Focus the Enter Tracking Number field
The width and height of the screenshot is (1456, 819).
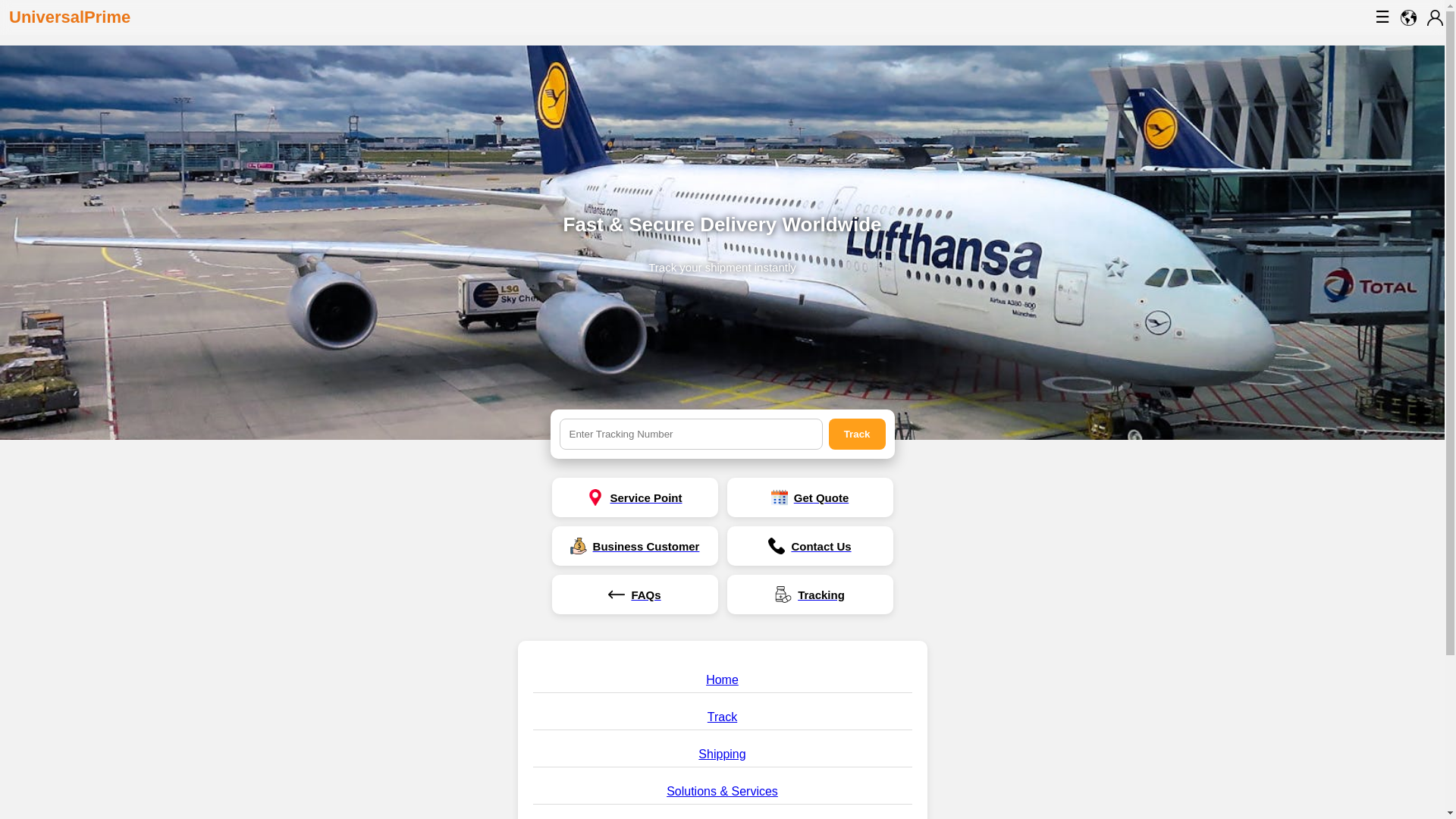point(691,434)
